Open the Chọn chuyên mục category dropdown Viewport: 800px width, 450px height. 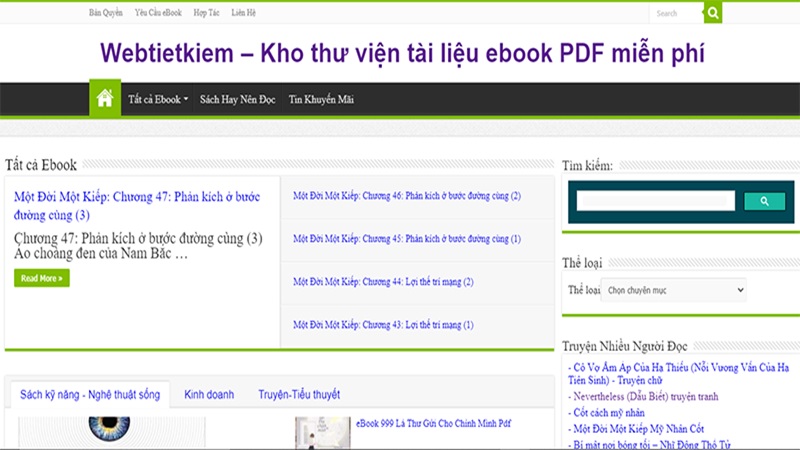click(x=673, y=290)
